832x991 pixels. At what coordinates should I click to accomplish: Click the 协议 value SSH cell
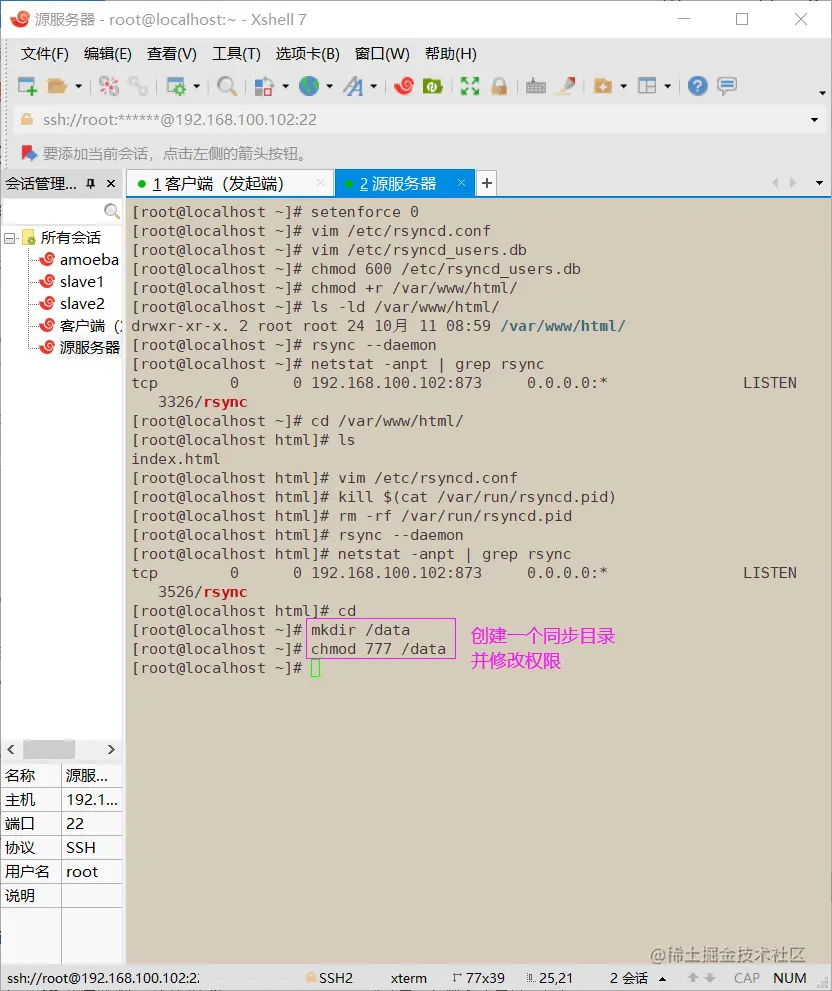coord(92,848)
